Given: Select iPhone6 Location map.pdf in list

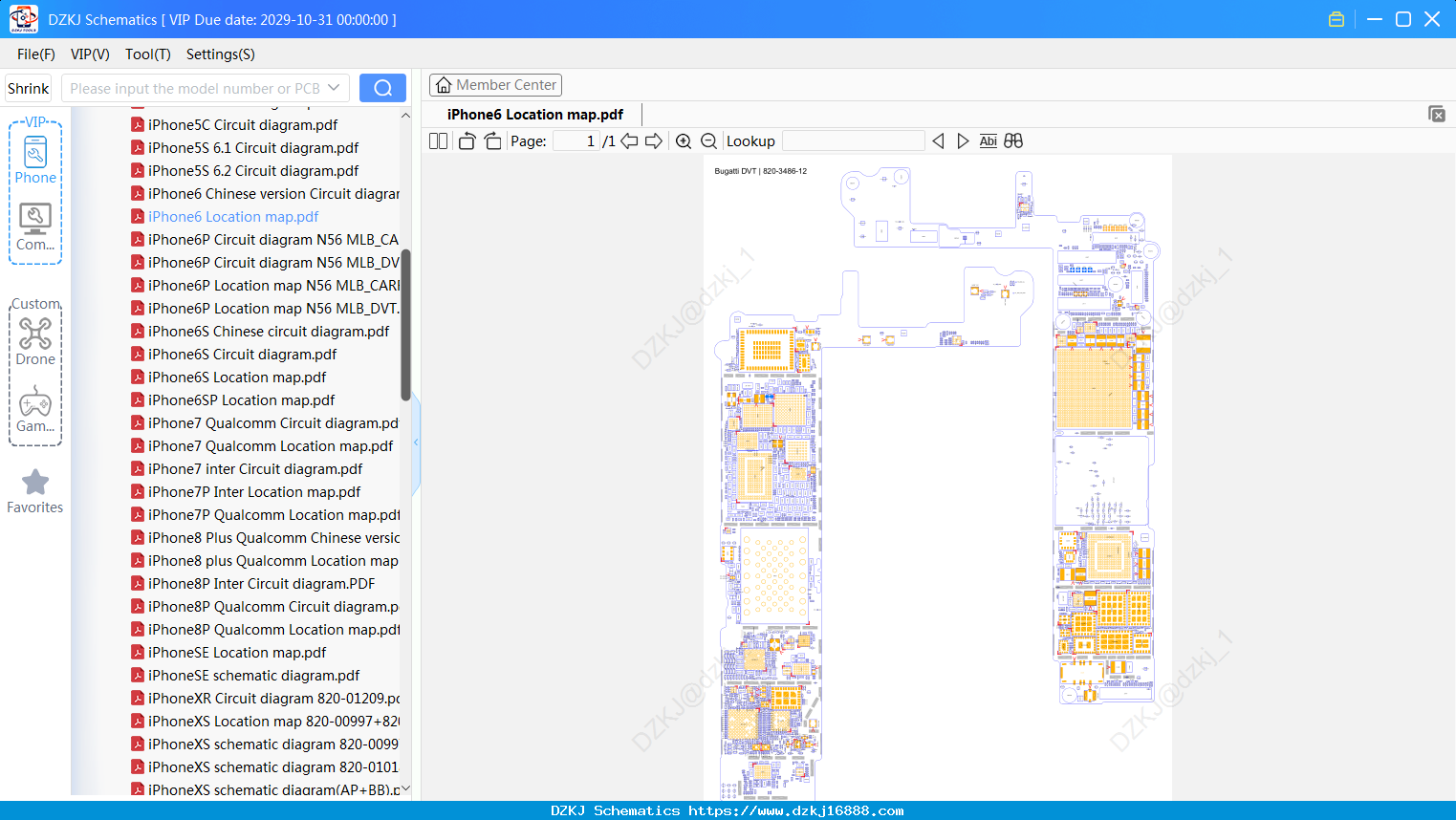Looking at the screenshot, I should pos(233,216).
